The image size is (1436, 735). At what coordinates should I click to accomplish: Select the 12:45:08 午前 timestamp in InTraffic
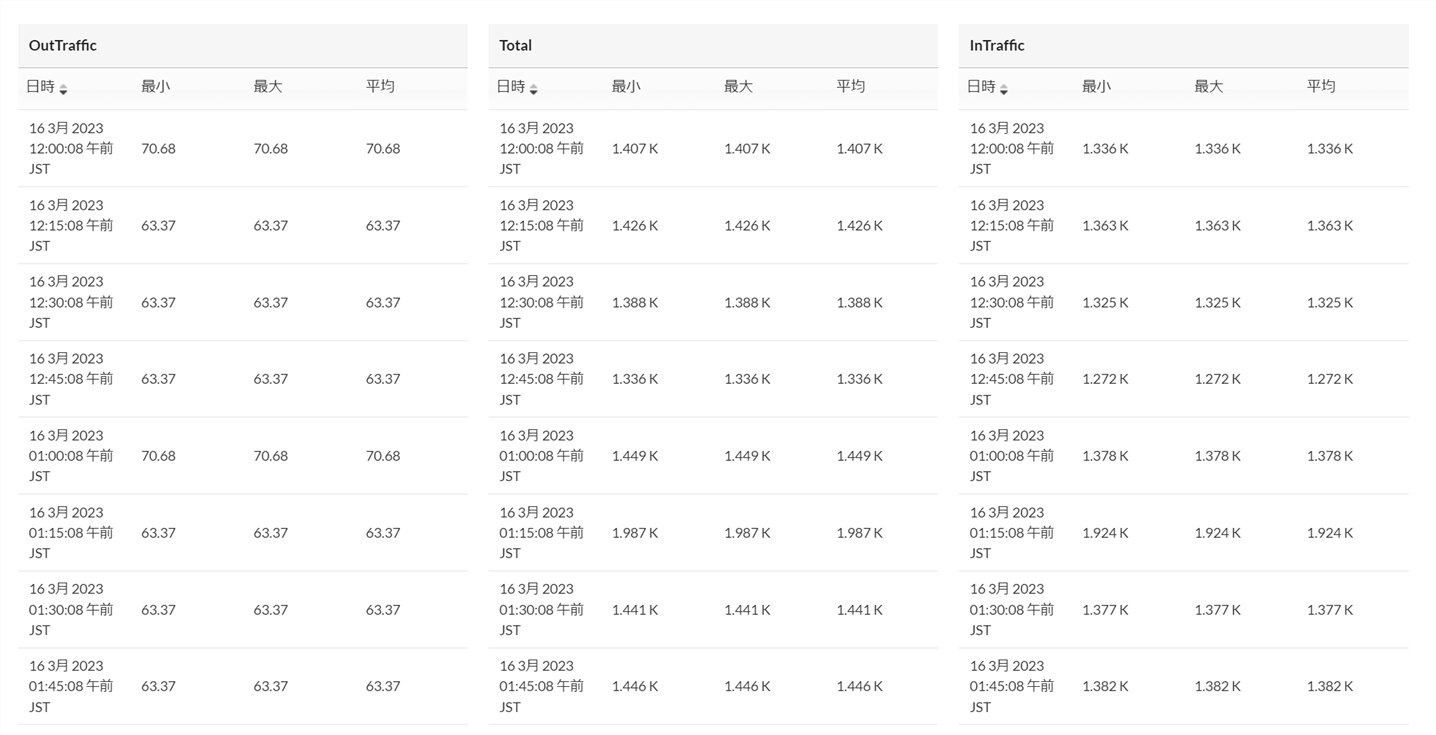click(1011, 379)
